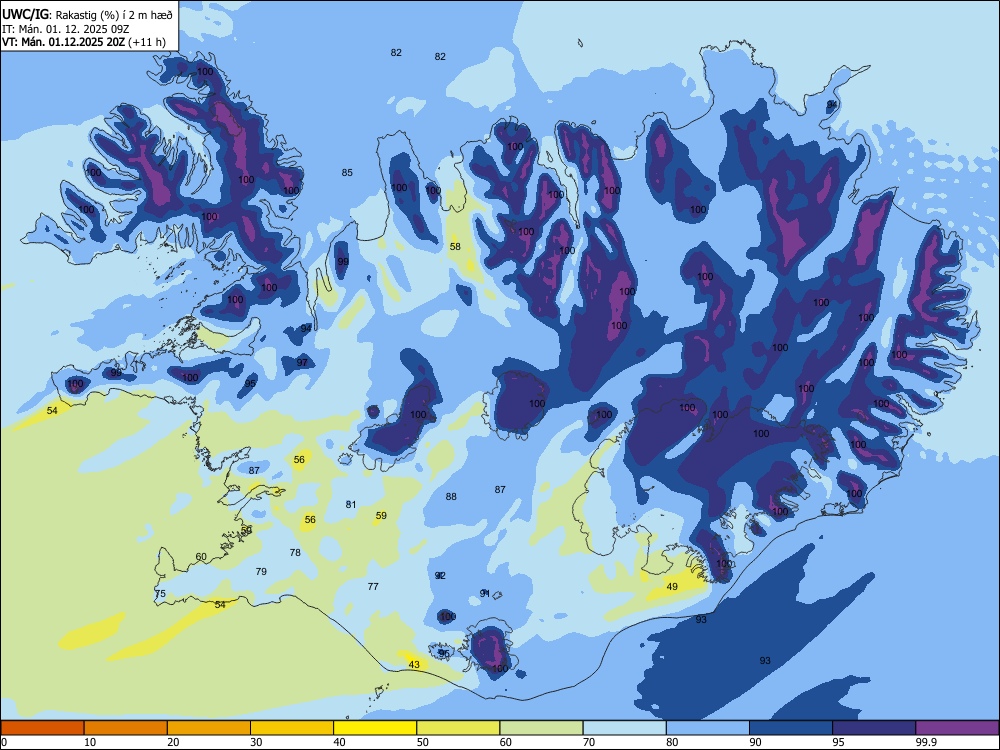1000x750 pixels.
Task: Pick the bright yellow 40–50 legend swatch
Action: click(x=375, y=728)
